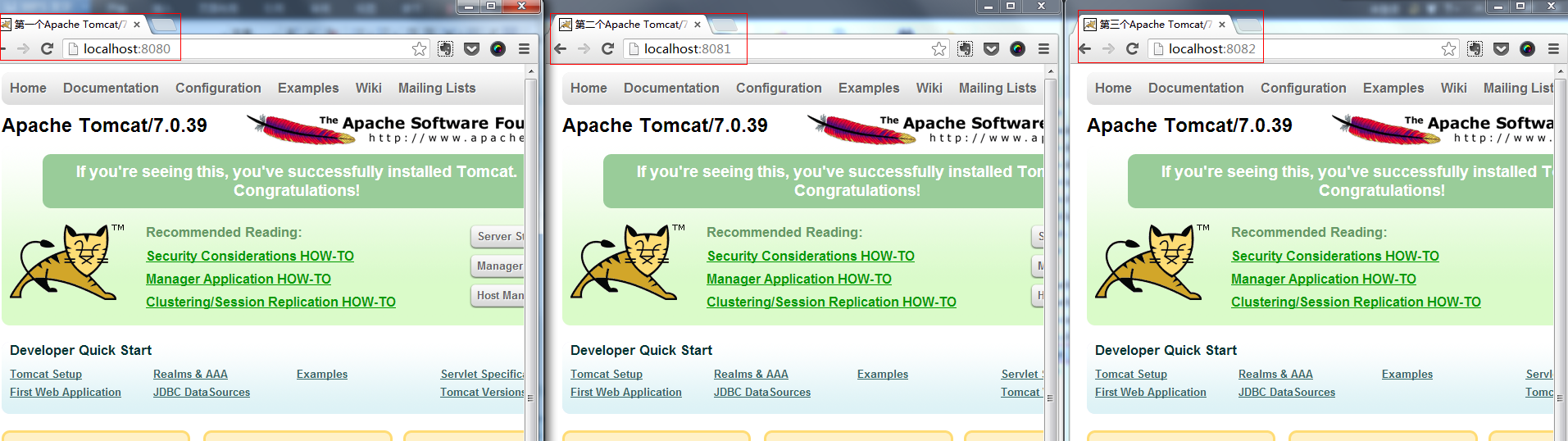1568x441 pixels.
Task: Click forward arrow in localhost:8082 window
Action: pyautogui.click(x=1108, y=48)
